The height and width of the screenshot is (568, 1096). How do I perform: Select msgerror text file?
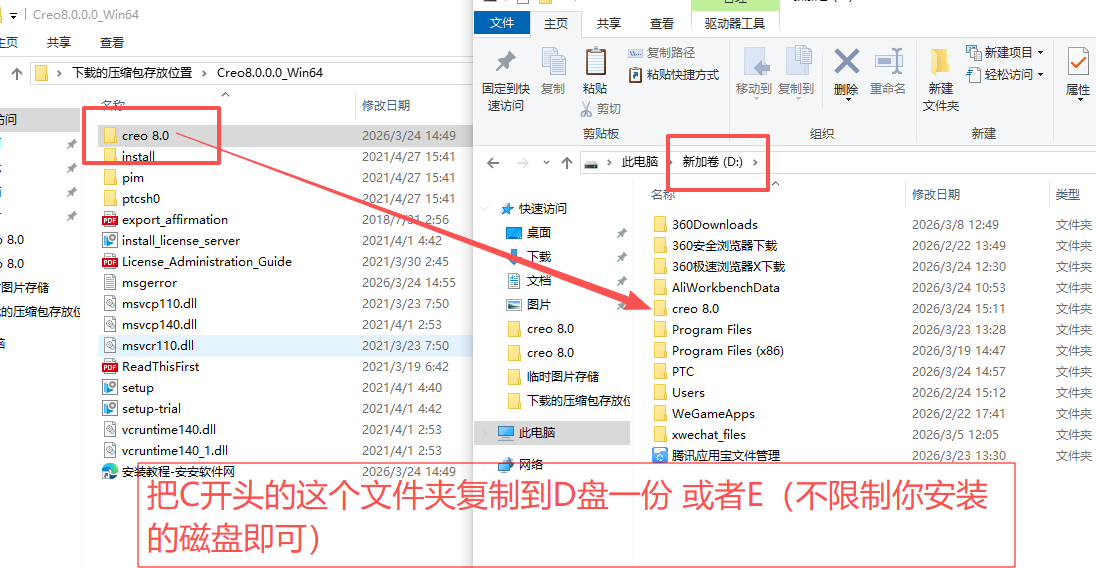tap(149, 283)
